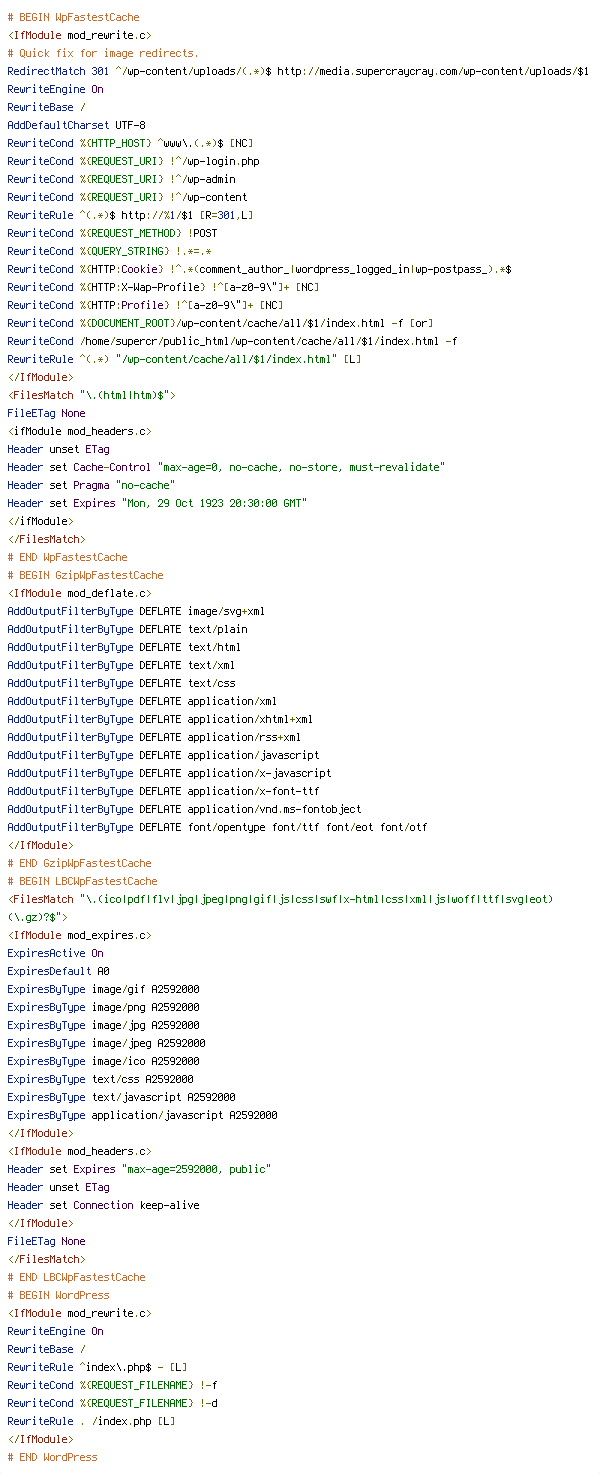Screen dimensions: 600x1474
Task: Click the '# BEGIN GzipWpFastestCache' comment
Action: click(85, 575)
